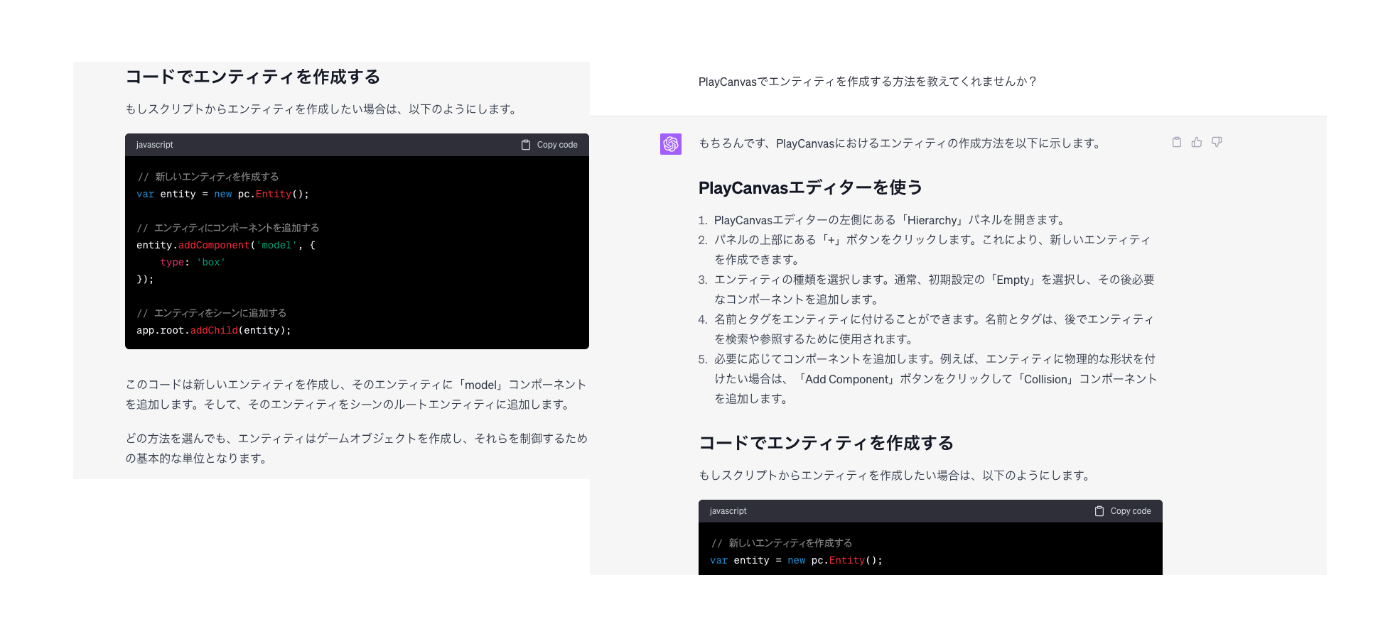Click the user question about PlayCanvas entities
This screenshot has width=1400, height=636.
[868, 81]
